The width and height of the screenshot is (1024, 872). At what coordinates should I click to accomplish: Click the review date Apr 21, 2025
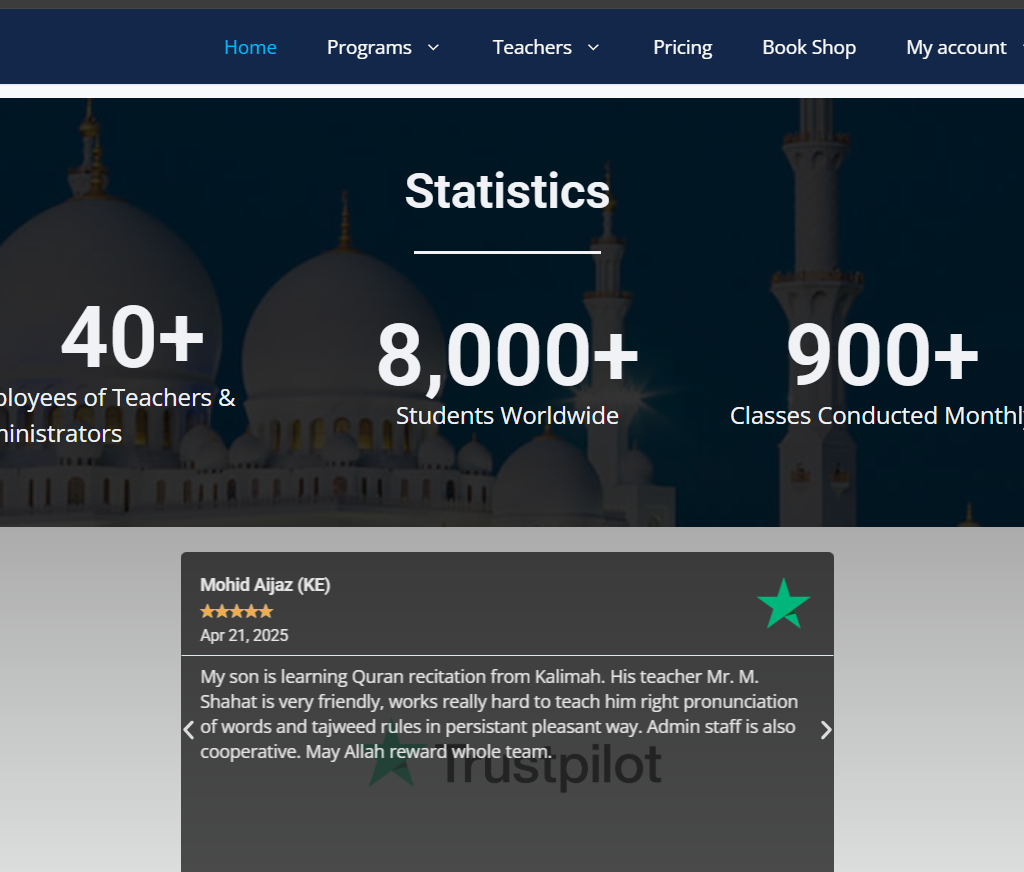click(x=244, y=636)
